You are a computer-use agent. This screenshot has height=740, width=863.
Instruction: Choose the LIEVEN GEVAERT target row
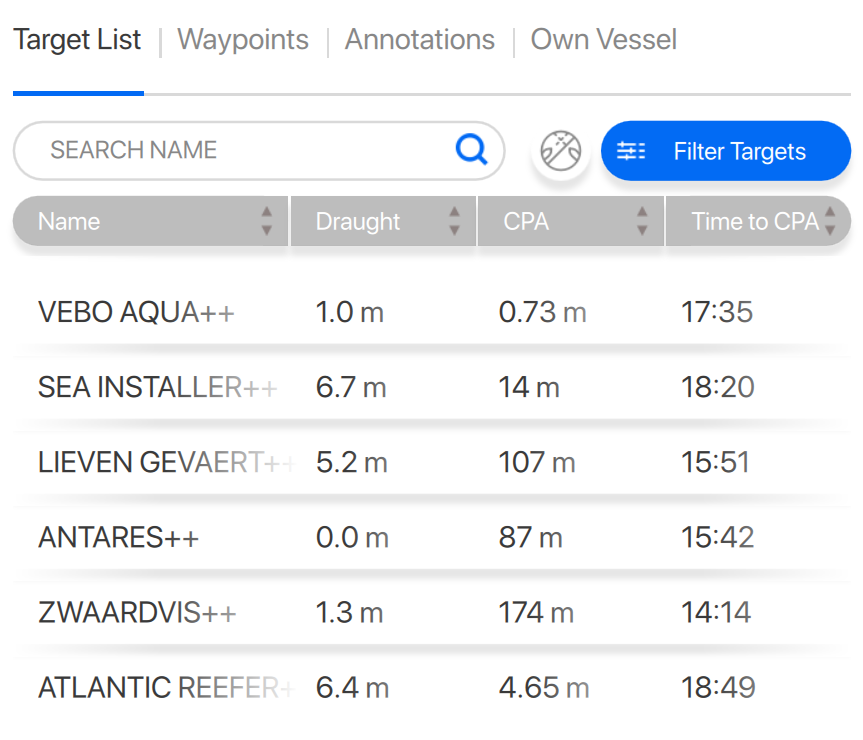[431, 462]
